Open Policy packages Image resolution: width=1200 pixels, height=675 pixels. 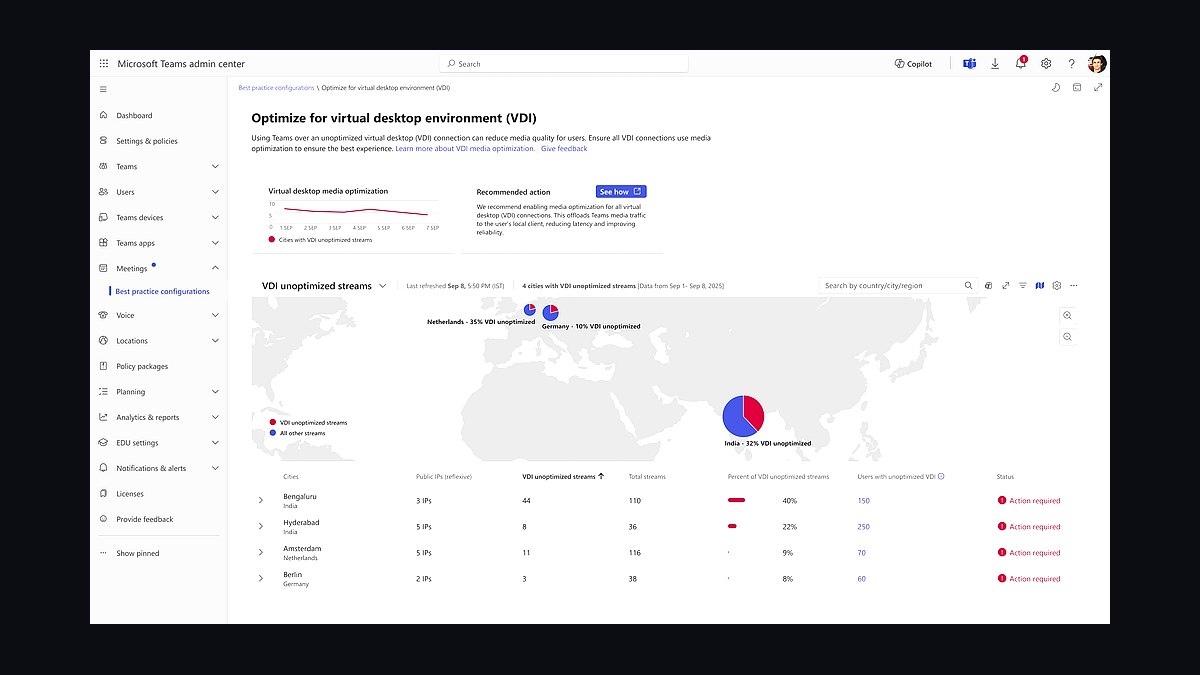click(x=142, y=366)
